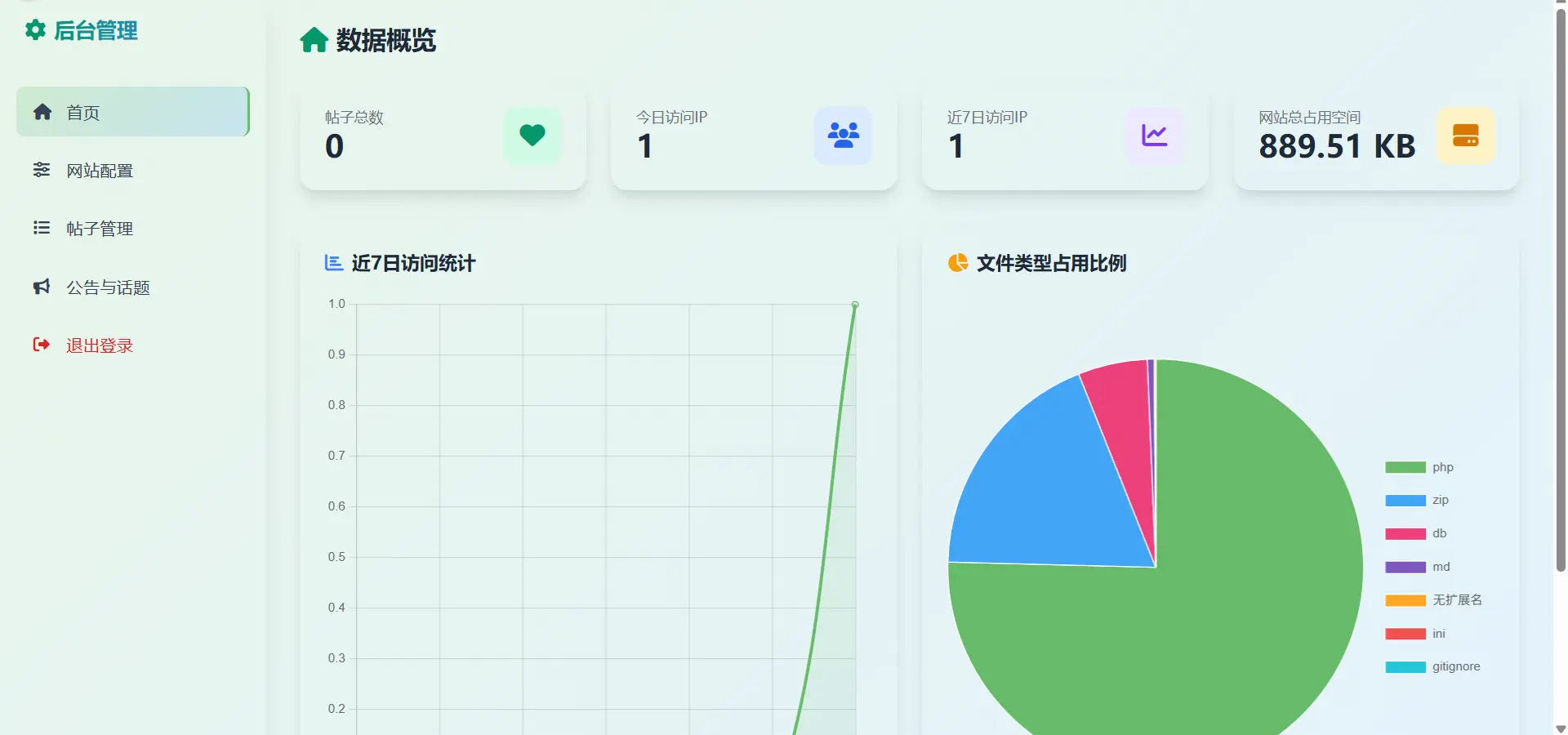Click the pie chart icon beside 文件类型占用比例
This screenshot has width=1568, height=735.
point(957,263)
